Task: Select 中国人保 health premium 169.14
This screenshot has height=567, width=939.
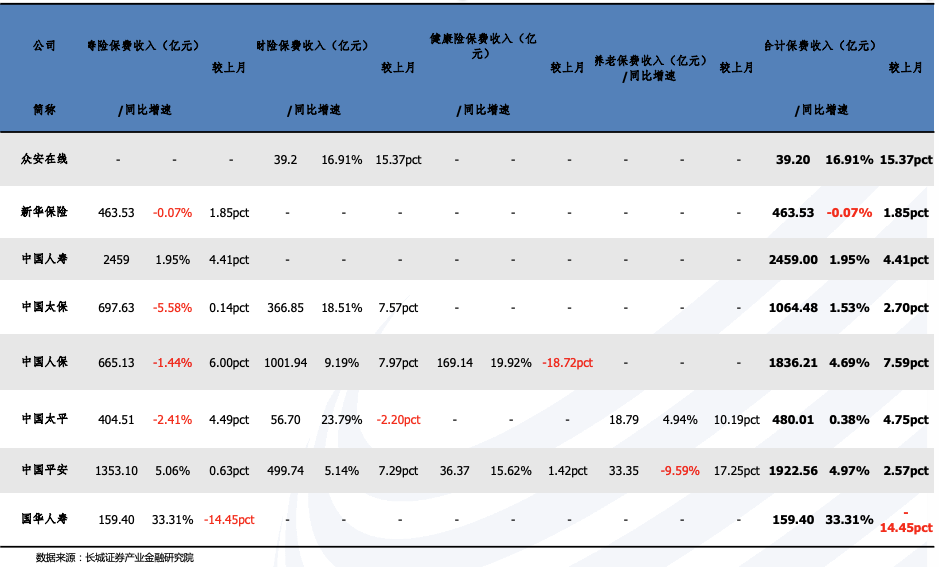Action: [x=455, y=363]
